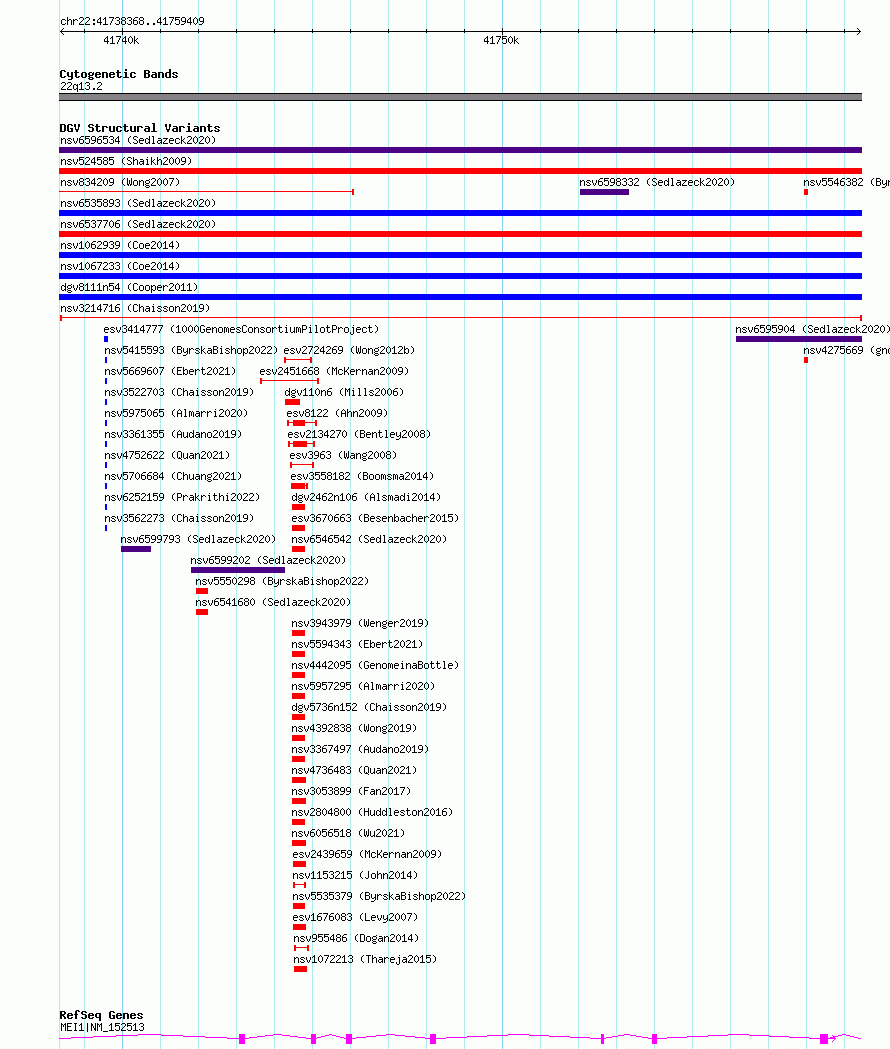The width and height of the screenshot is (890, 1049).
Task: Select the esv3963 (Wang2008) label
Action: 343,455
